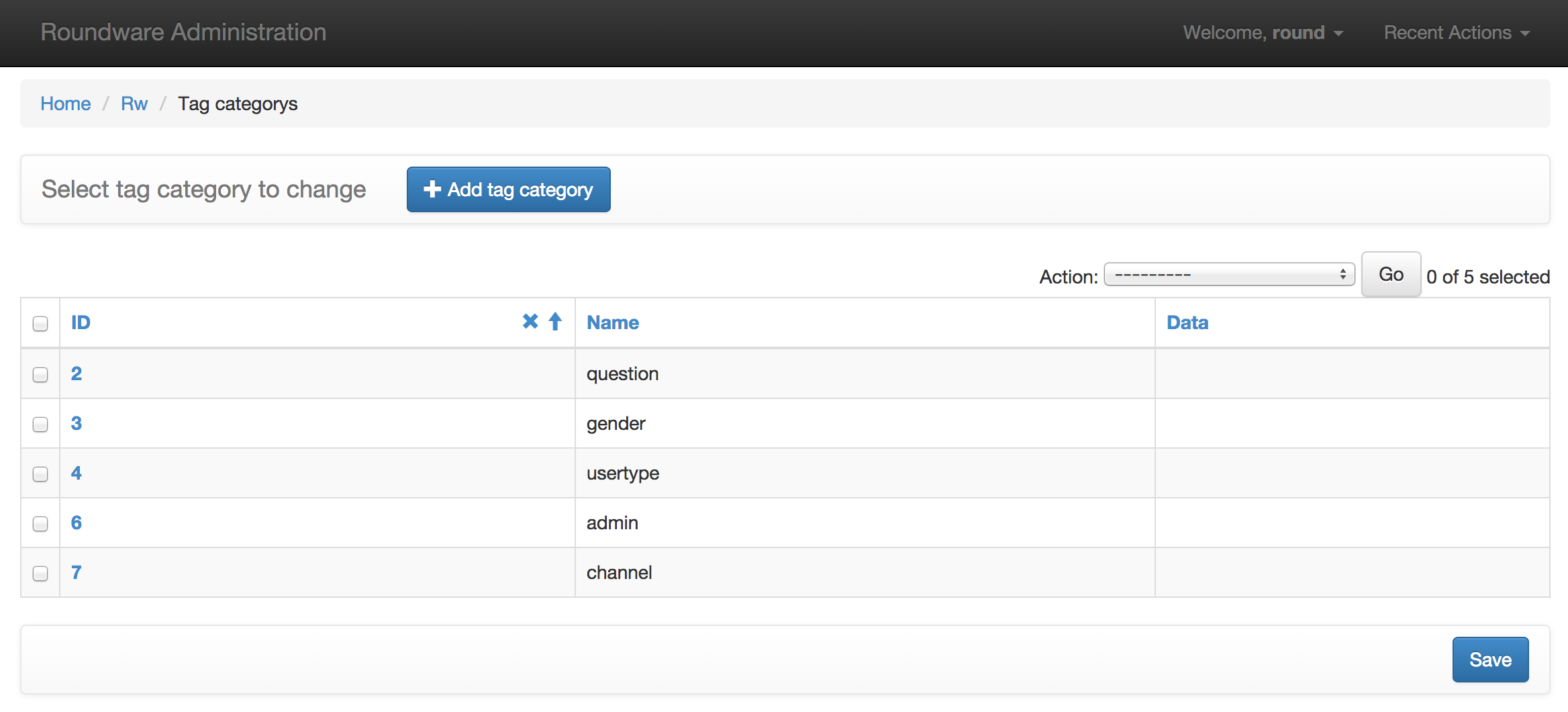The height and width of the screenshot is (712, 1568).
Task: Click the Save button
Action: pos(1490,660)
